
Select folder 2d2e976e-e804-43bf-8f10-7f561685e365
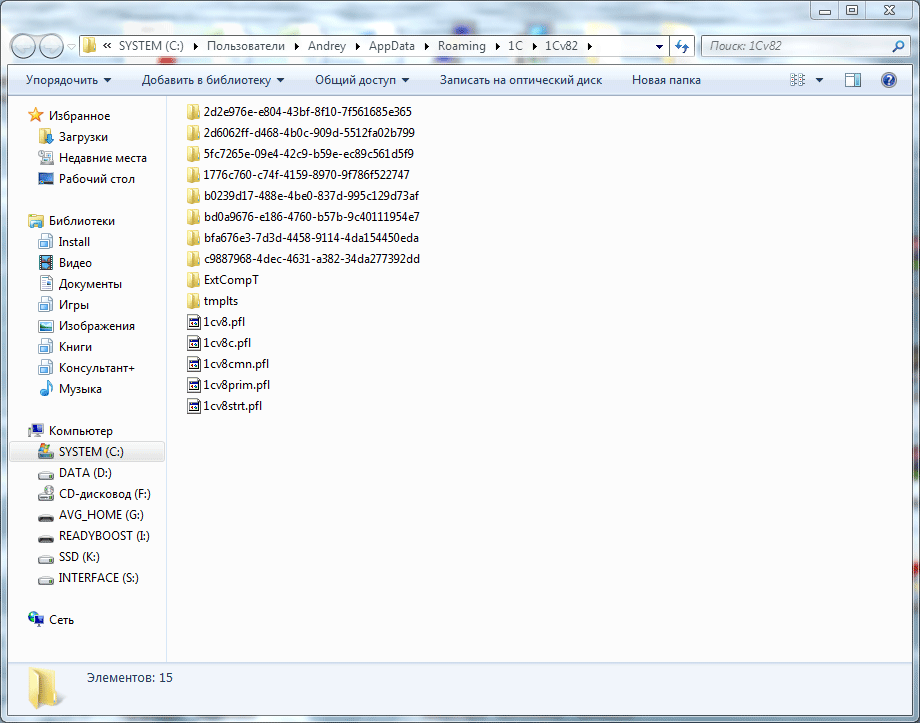click(x=299, y=112)
